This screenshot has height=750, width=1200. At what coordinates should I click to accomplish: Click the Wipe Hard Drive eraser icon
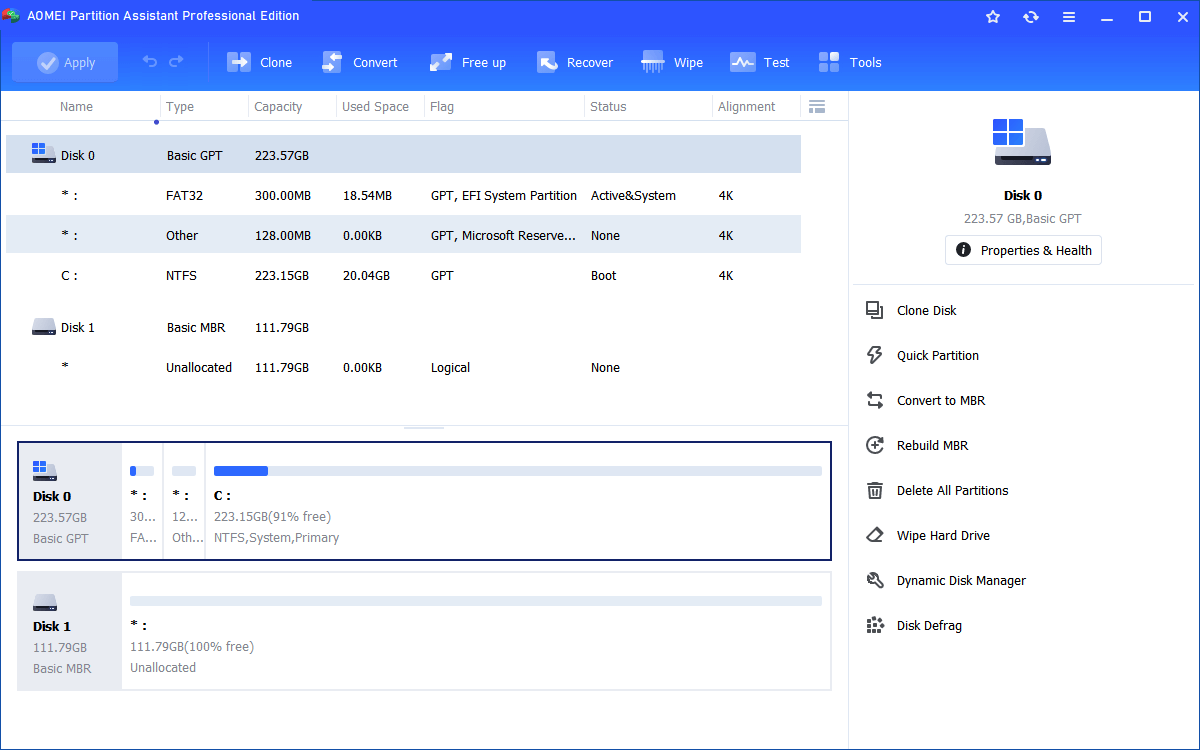(875, 536)
